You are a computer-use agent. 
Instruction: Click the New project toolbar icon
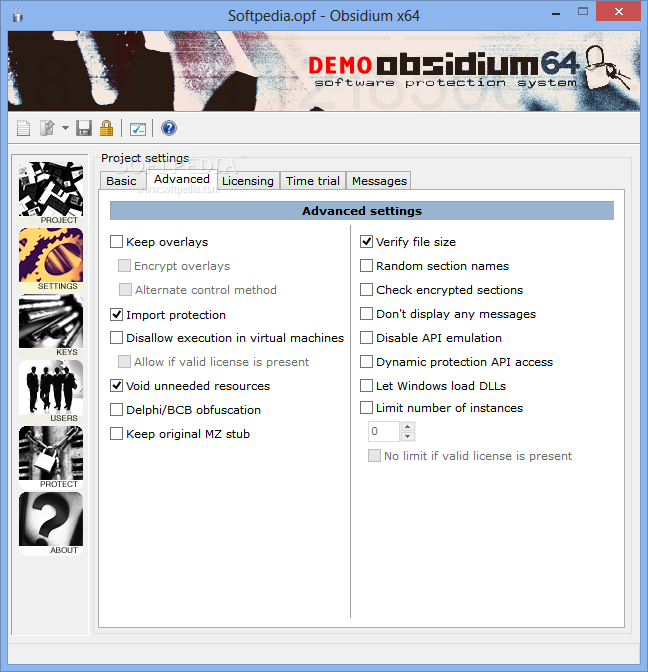pos(23,128)
